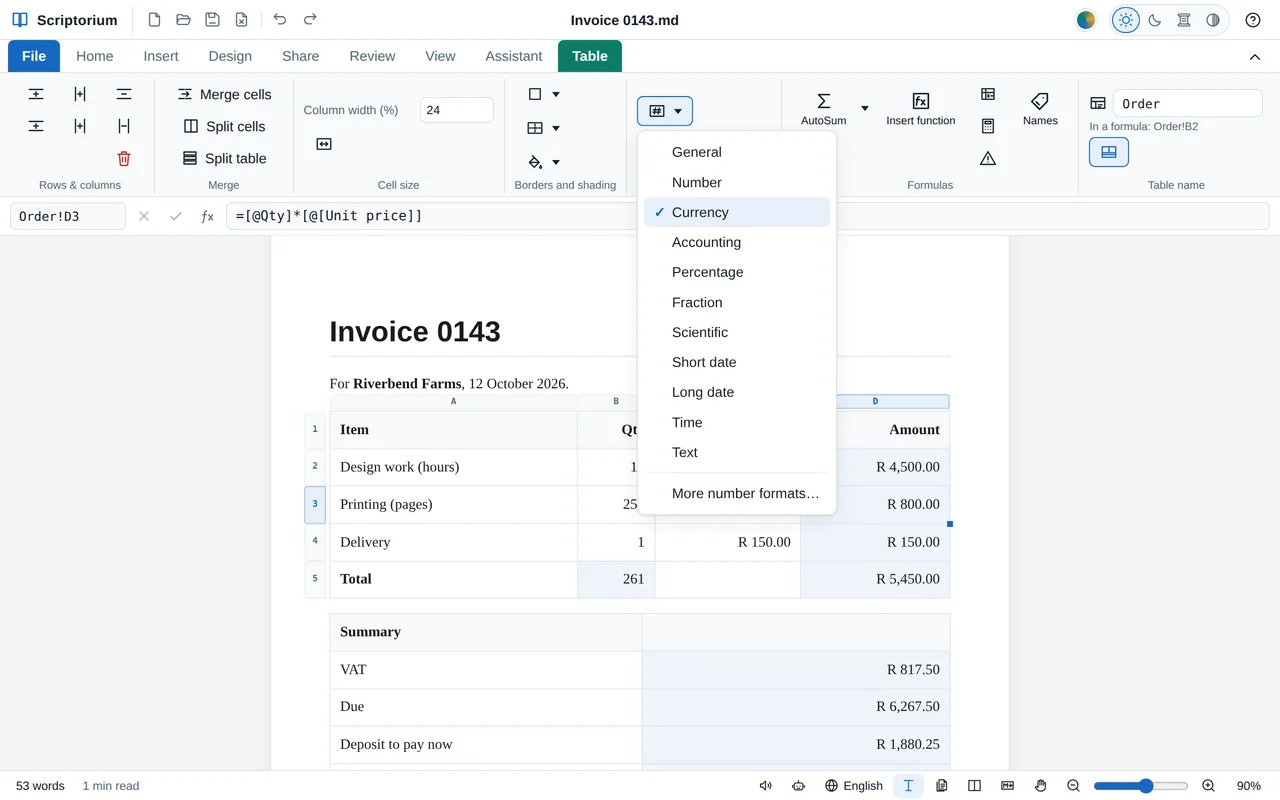
Task: Open the border outline square dropdown
Action: pyautogui.click(x=544, y=94)
